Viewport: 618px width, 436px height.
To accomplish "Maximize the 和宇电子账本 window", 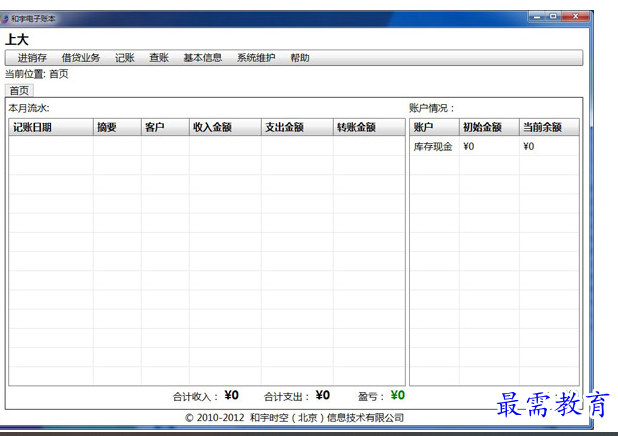I will click(x=551, y=16).
